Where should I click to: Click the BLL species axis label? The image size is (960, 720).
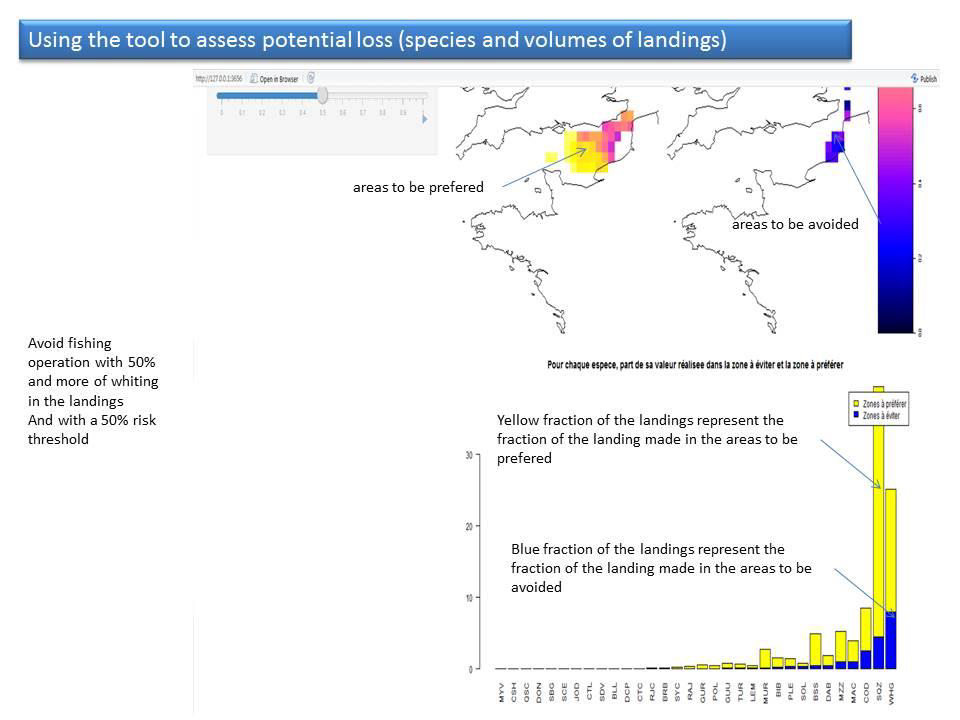pos(615,692)
